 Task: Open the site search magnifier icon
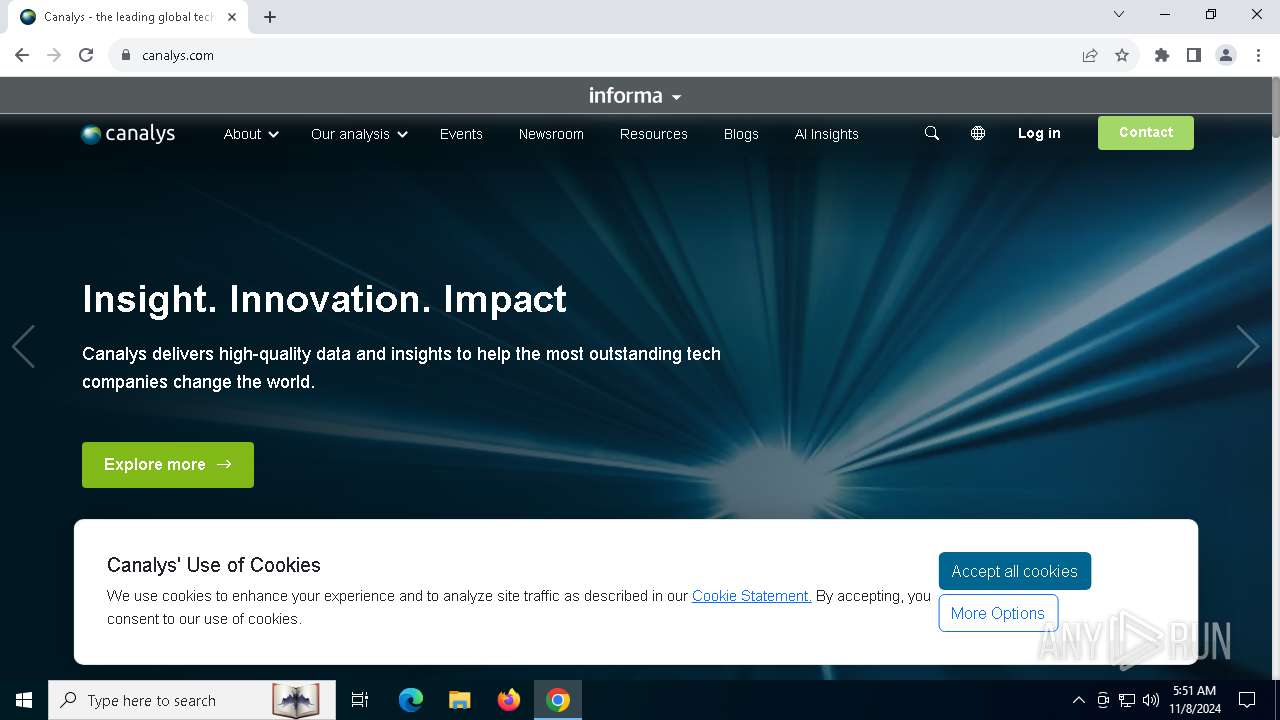coord(932,133)
